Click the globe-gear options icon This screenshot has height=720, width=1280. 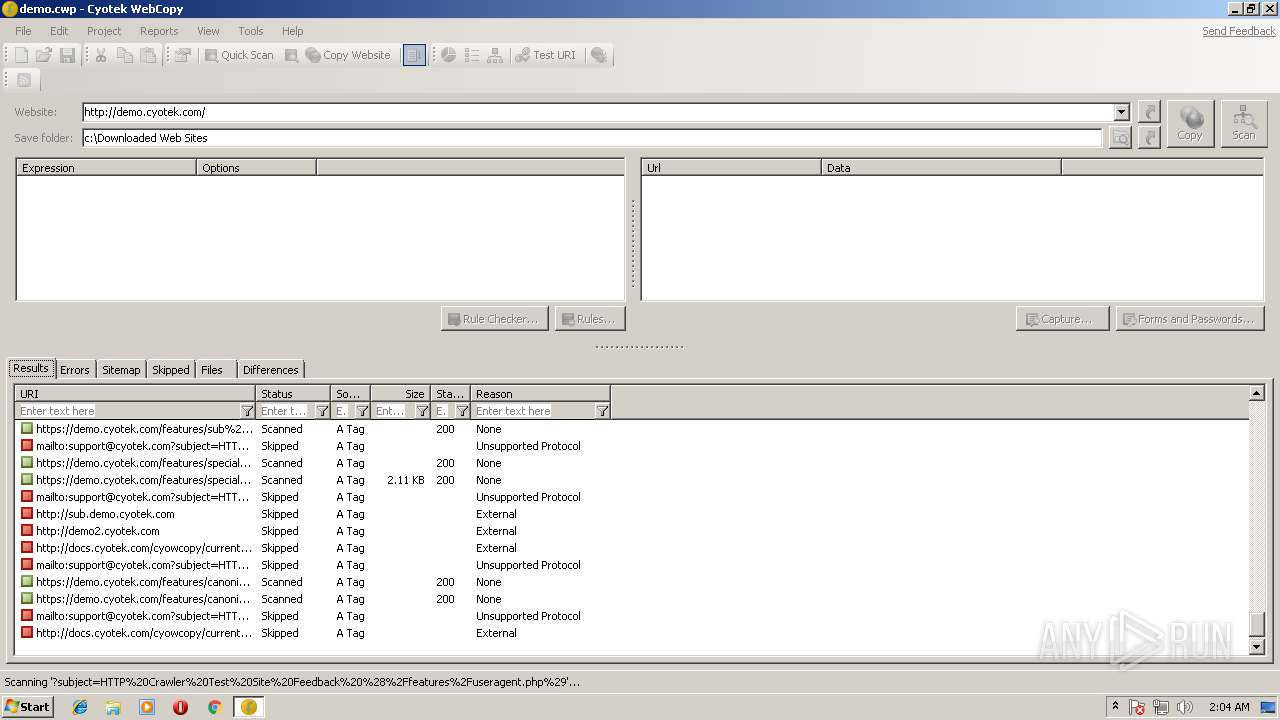(599, 55)
